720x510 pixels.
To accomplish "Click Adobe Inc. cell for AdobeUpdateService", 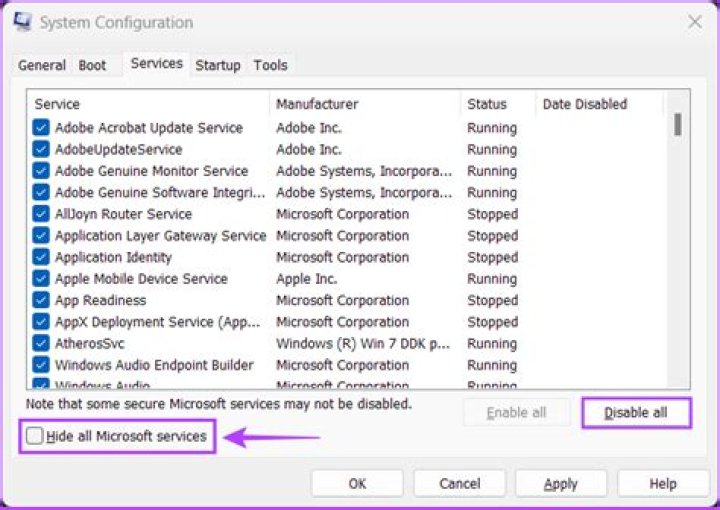I will 309,149.
